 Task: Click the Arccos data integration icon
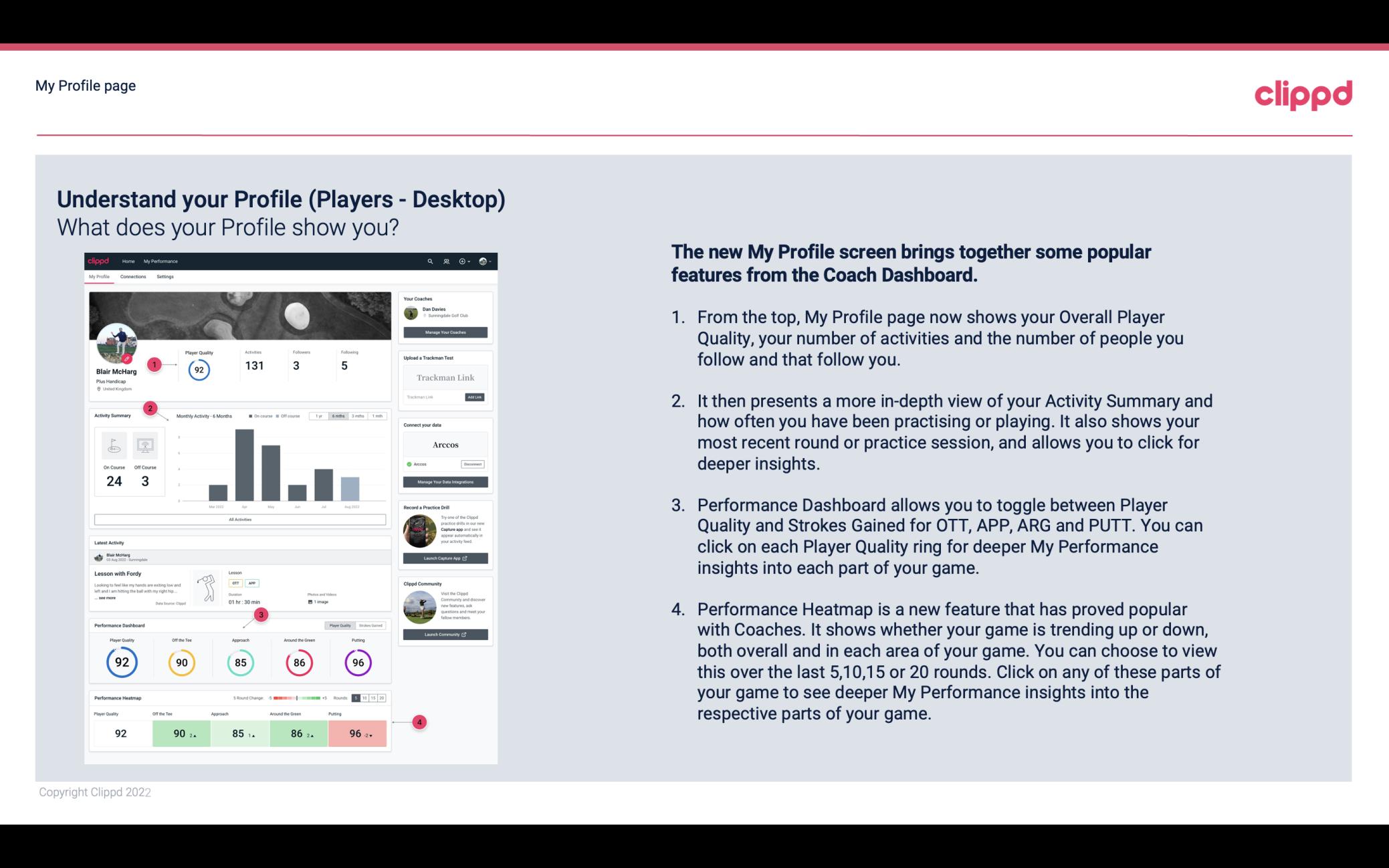pos(408,464)
